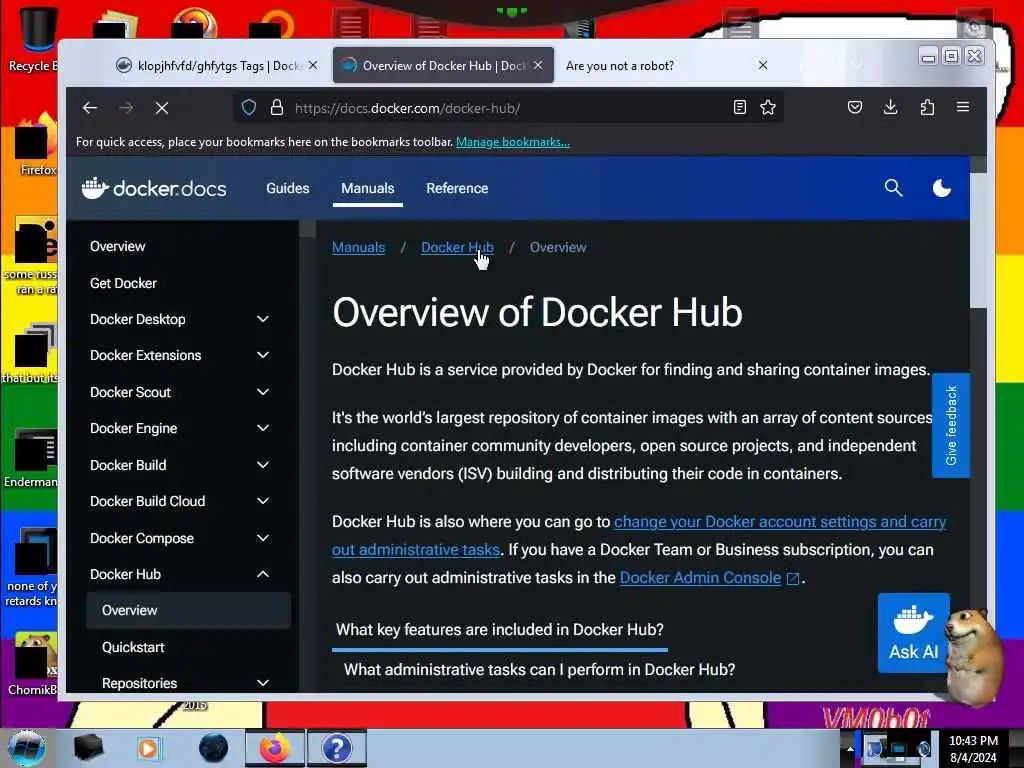
Task: Go back with the browser back arrow
Action: coord(90,108)
